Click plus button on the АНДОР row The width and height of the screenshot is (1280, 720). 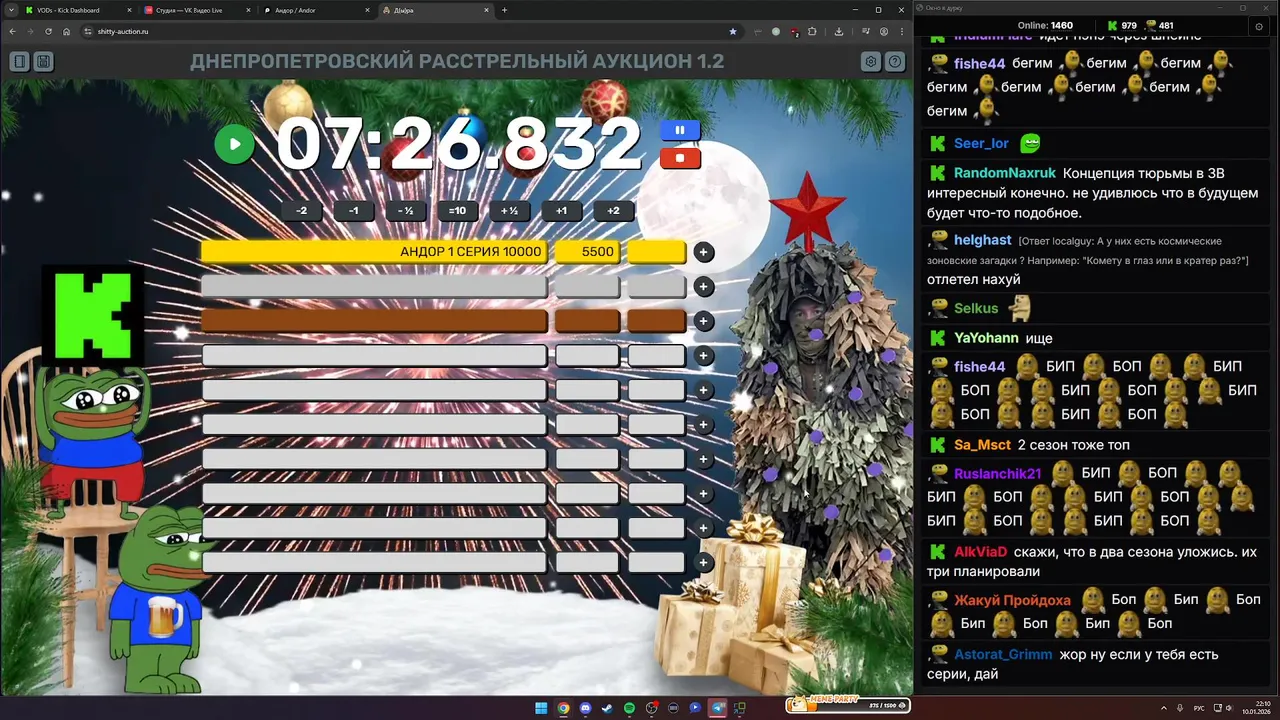tap(704, 252)
